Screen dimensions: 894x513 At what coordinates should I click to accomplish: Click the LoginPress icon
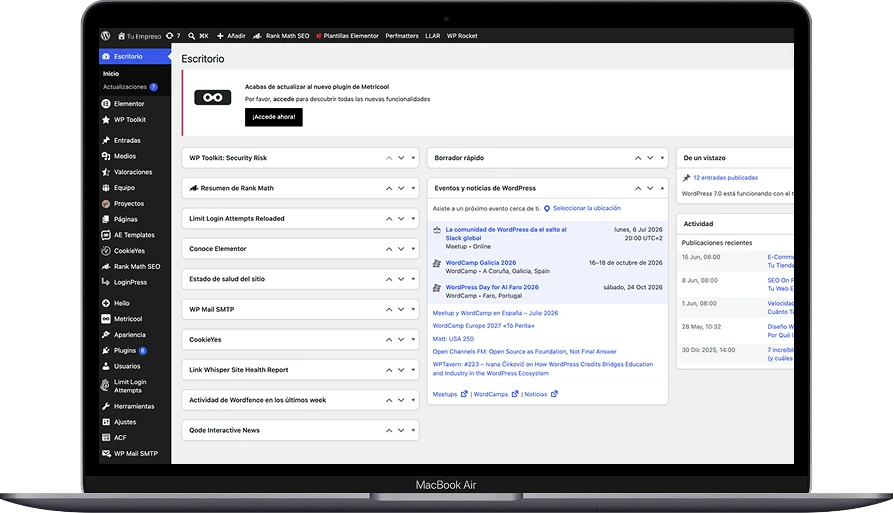pyautogui.click(x=105, y=282)
